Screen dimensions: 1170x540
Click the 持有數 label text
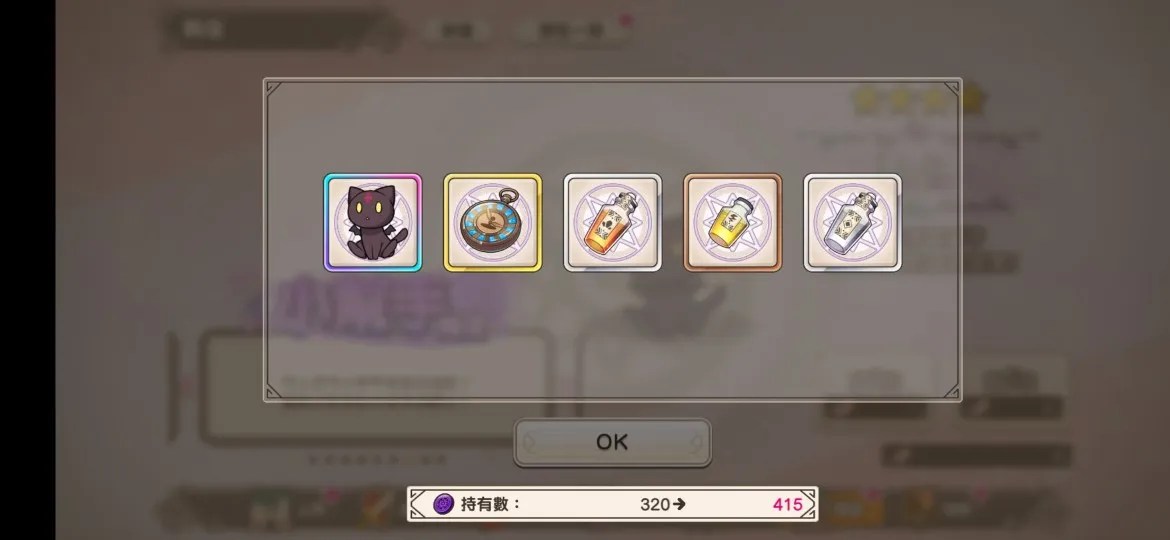click(x=489, y=504)
